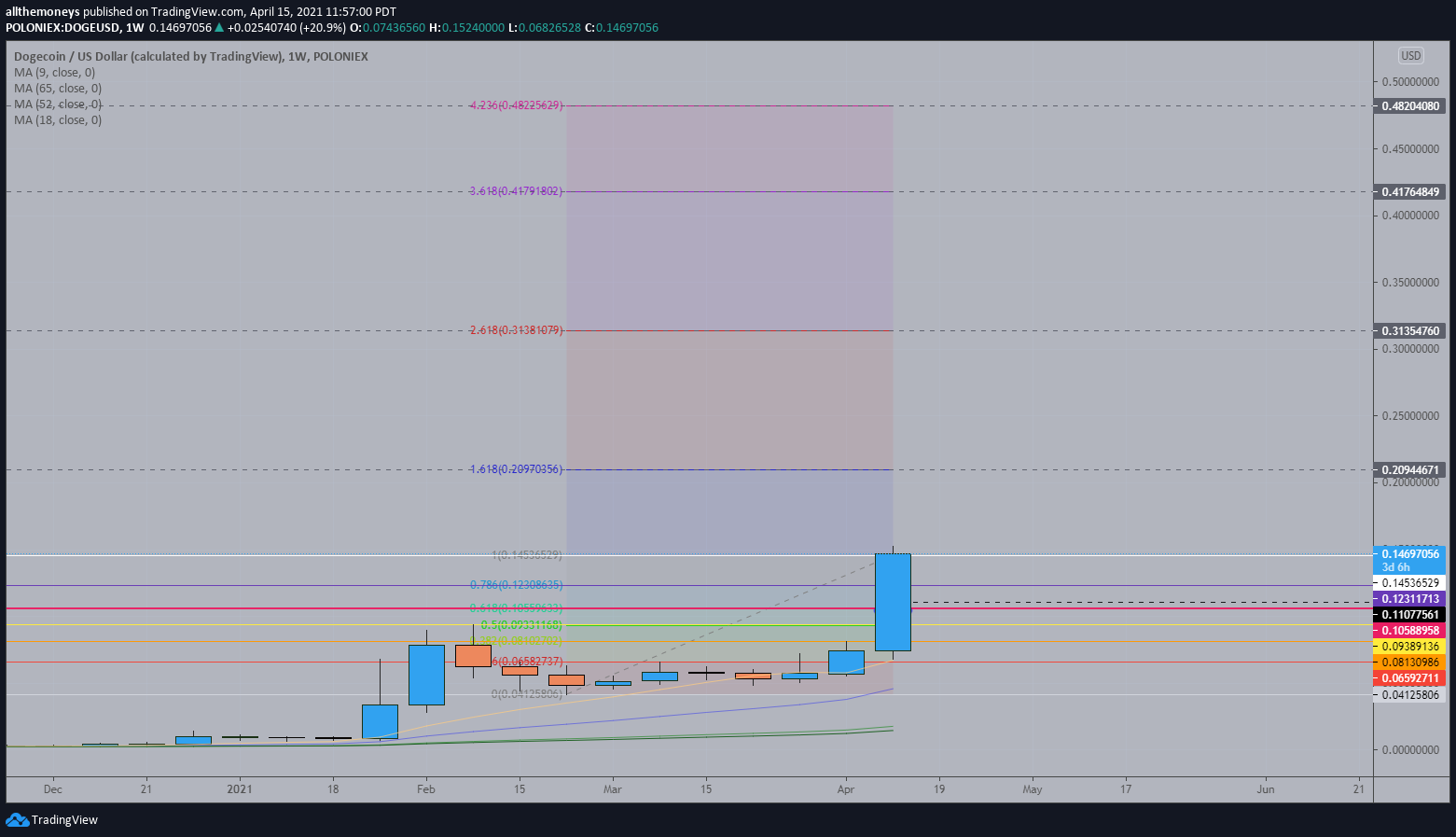Click the 0.786(0.12308635) Fibonacci label
1456x837 pixels.
tap(516, 585)
